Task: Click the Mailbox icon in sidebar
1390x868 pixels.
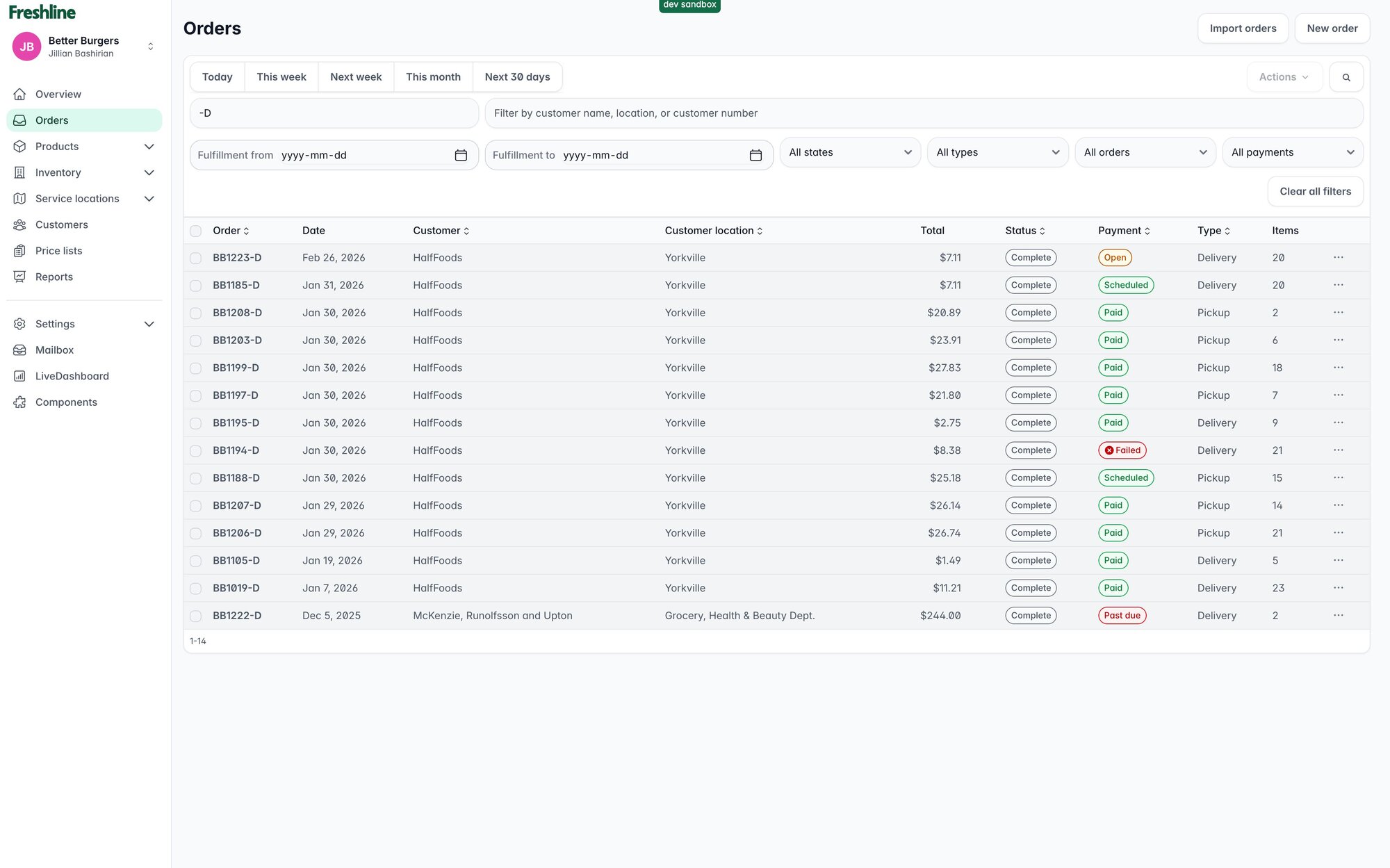Action: 19,350
